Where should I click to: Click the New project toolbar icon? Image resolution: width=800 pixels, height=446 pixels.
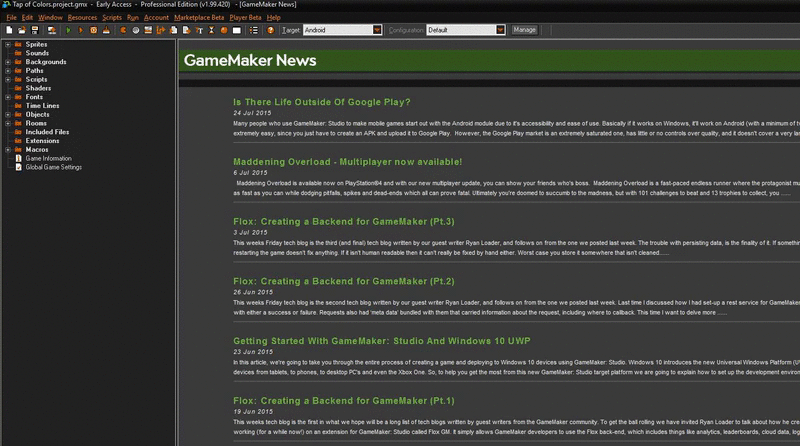(9, 30)
